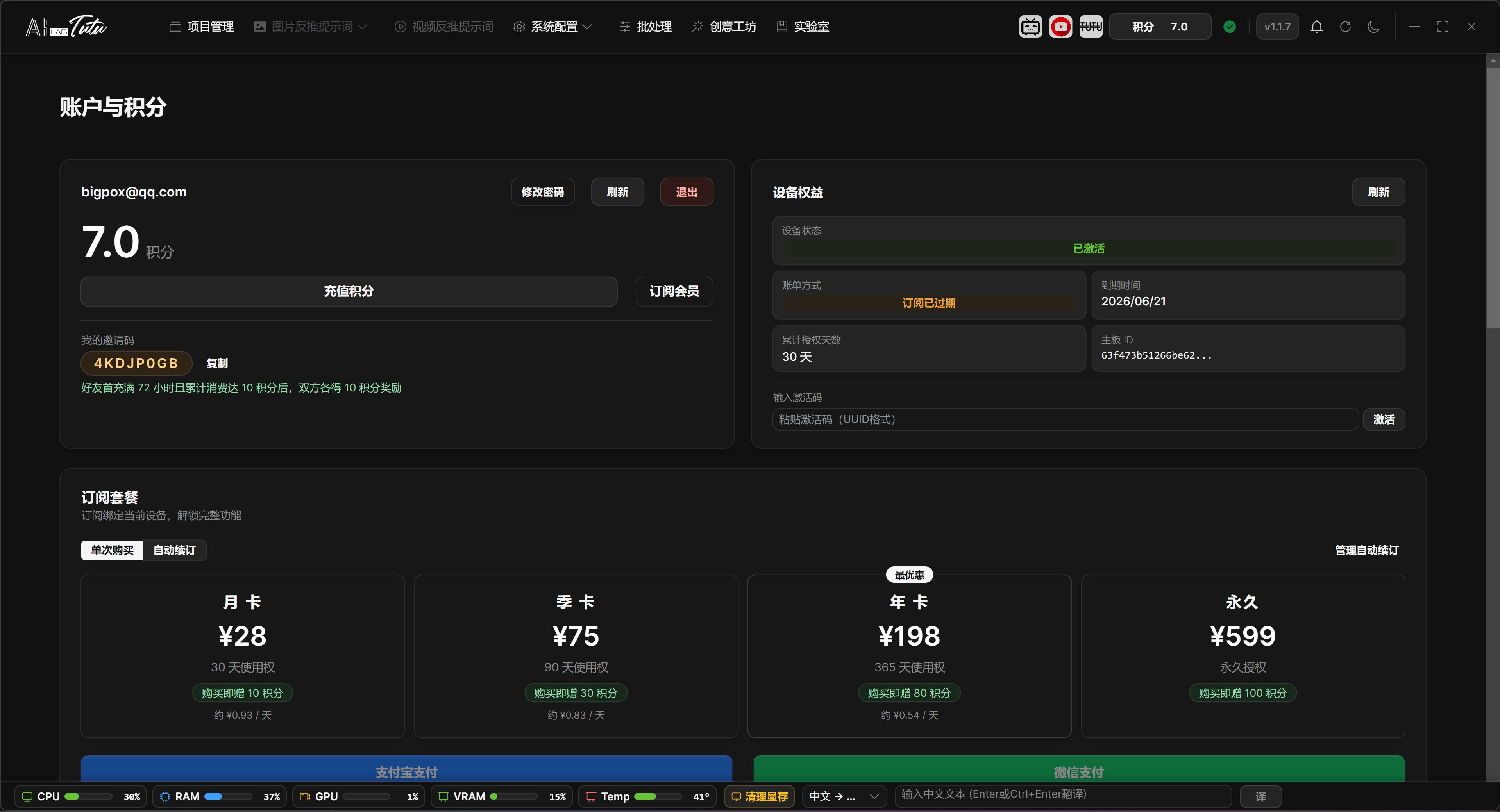Click 微信支付 payment button

pos(1079,769)
